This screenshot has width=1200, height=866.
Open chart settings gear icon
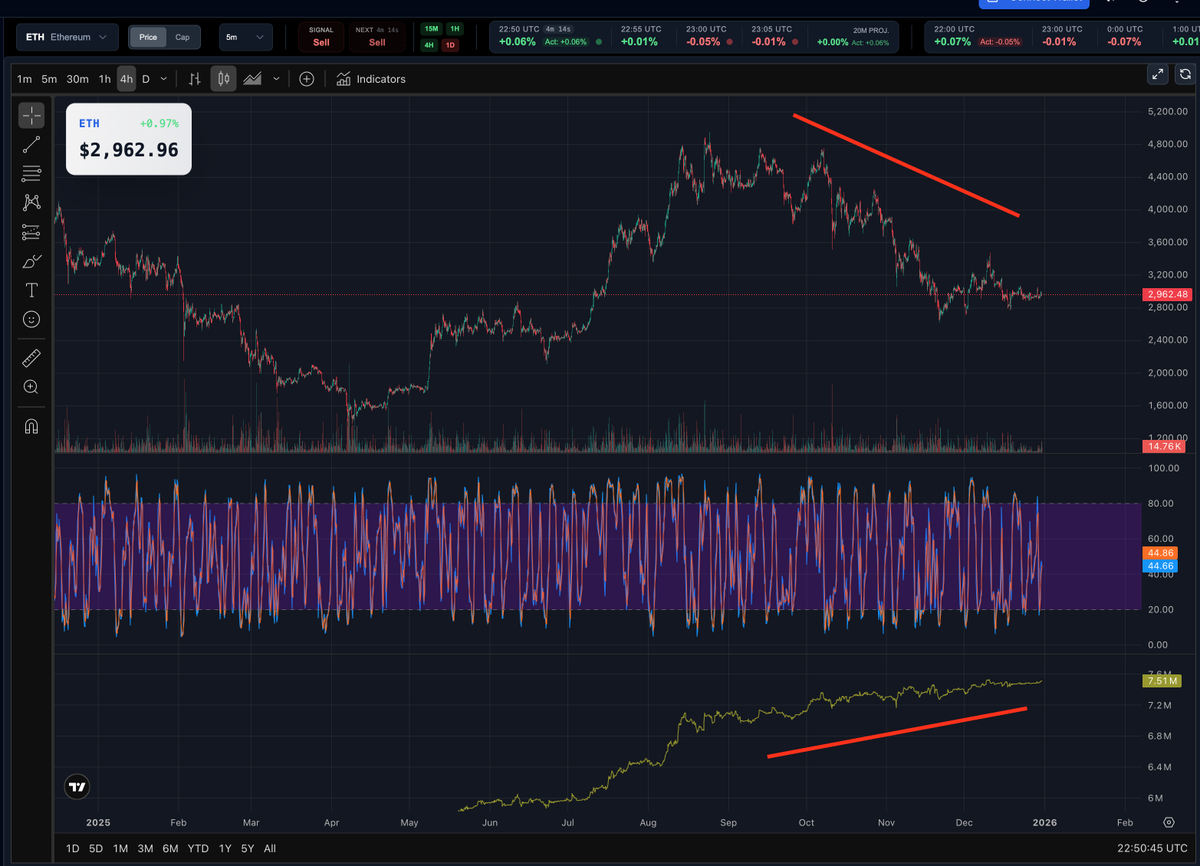tap(1169, 822)
